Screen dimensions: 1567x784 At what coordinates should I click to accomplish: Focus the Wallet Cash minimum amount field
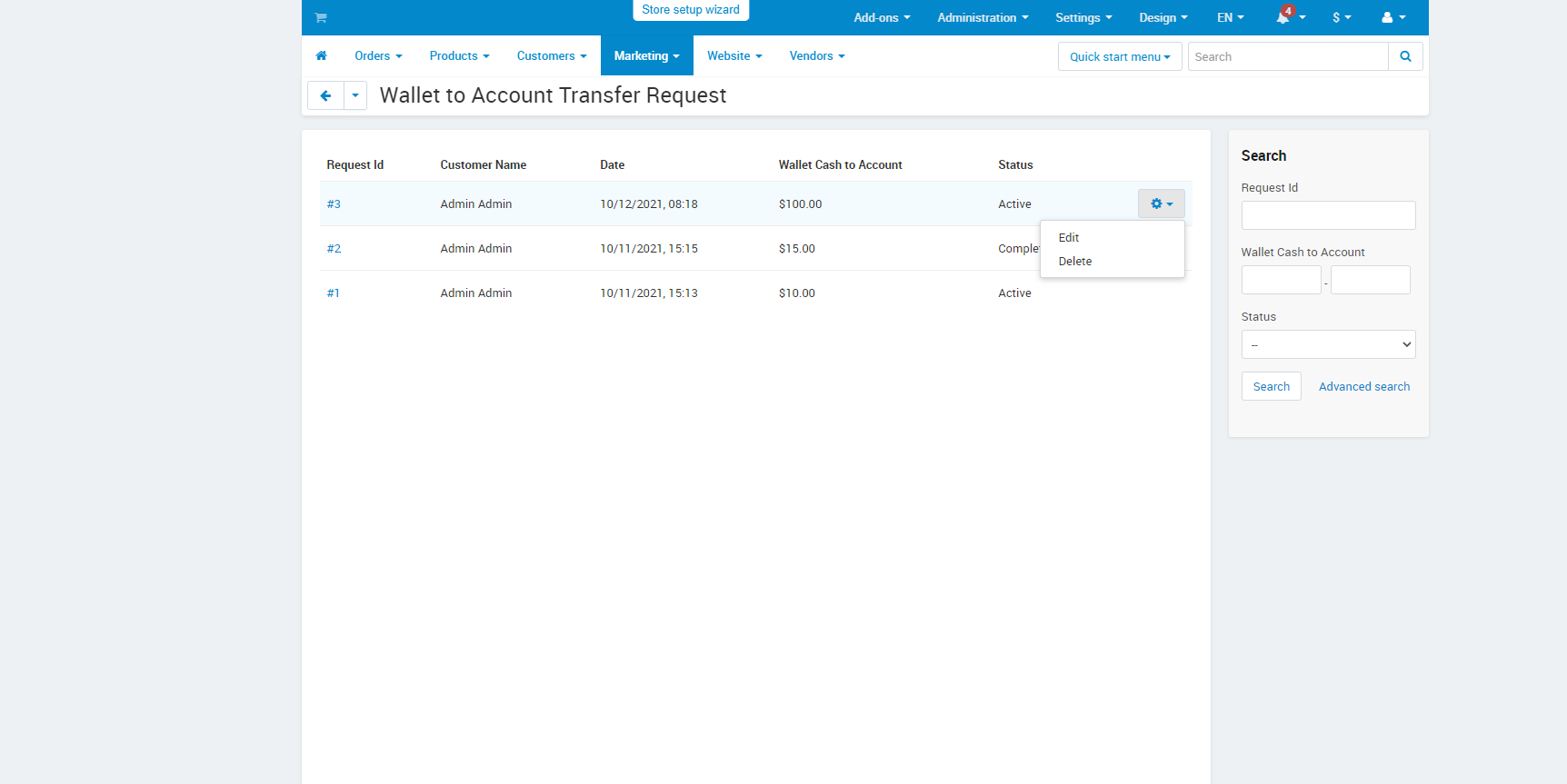click(x=1281, y=280)
